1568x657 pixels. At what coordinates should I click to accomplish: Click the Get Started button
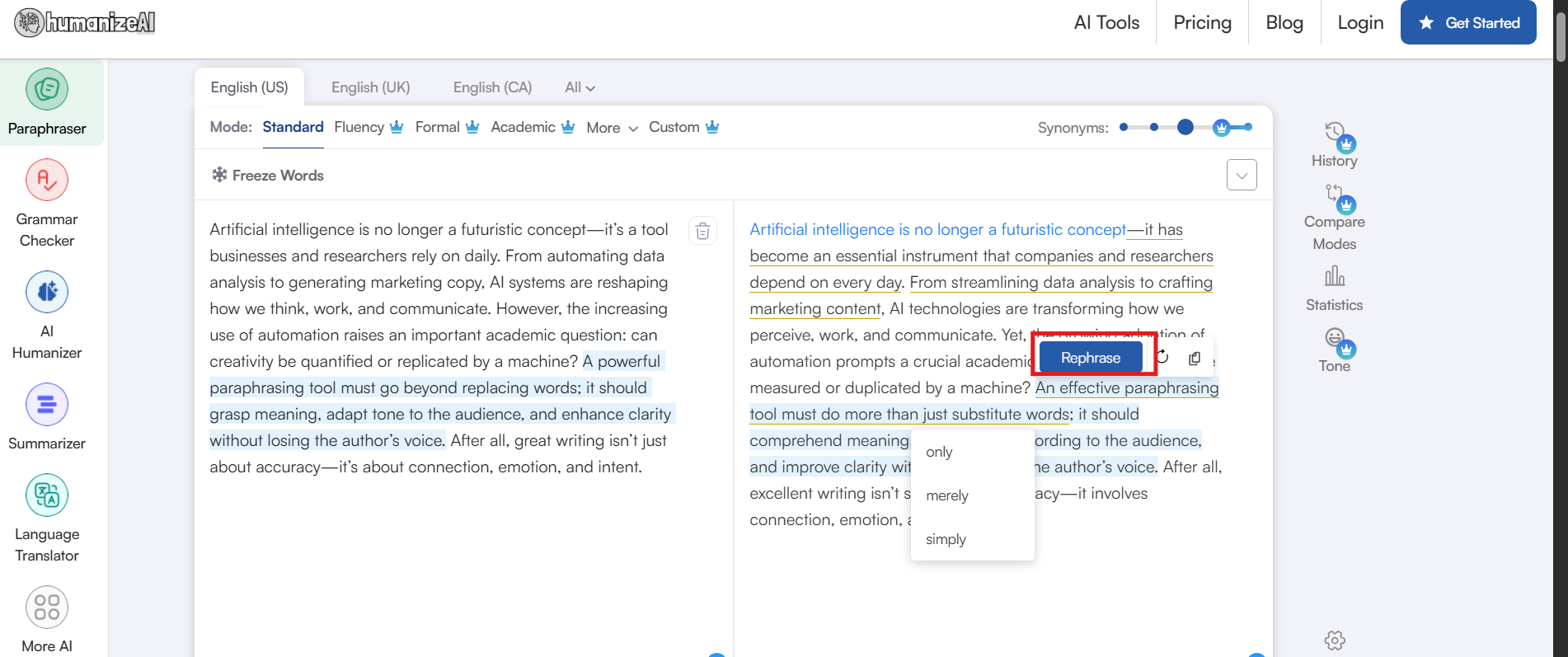1467,23
